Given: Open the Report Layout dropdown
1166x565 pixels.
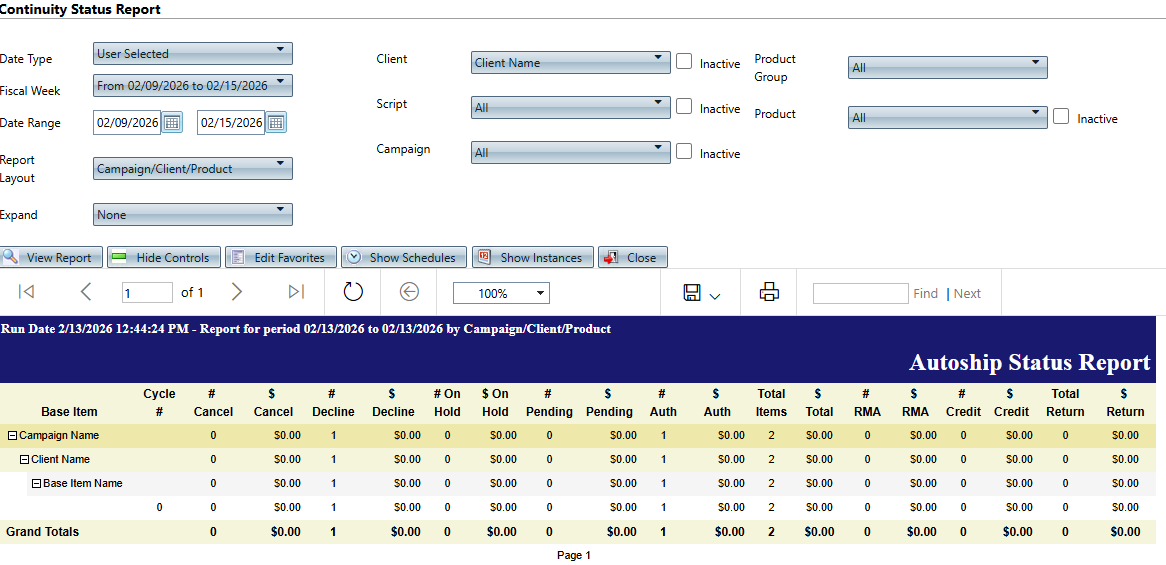Looking at the screenshot, I should click(192, 168).
